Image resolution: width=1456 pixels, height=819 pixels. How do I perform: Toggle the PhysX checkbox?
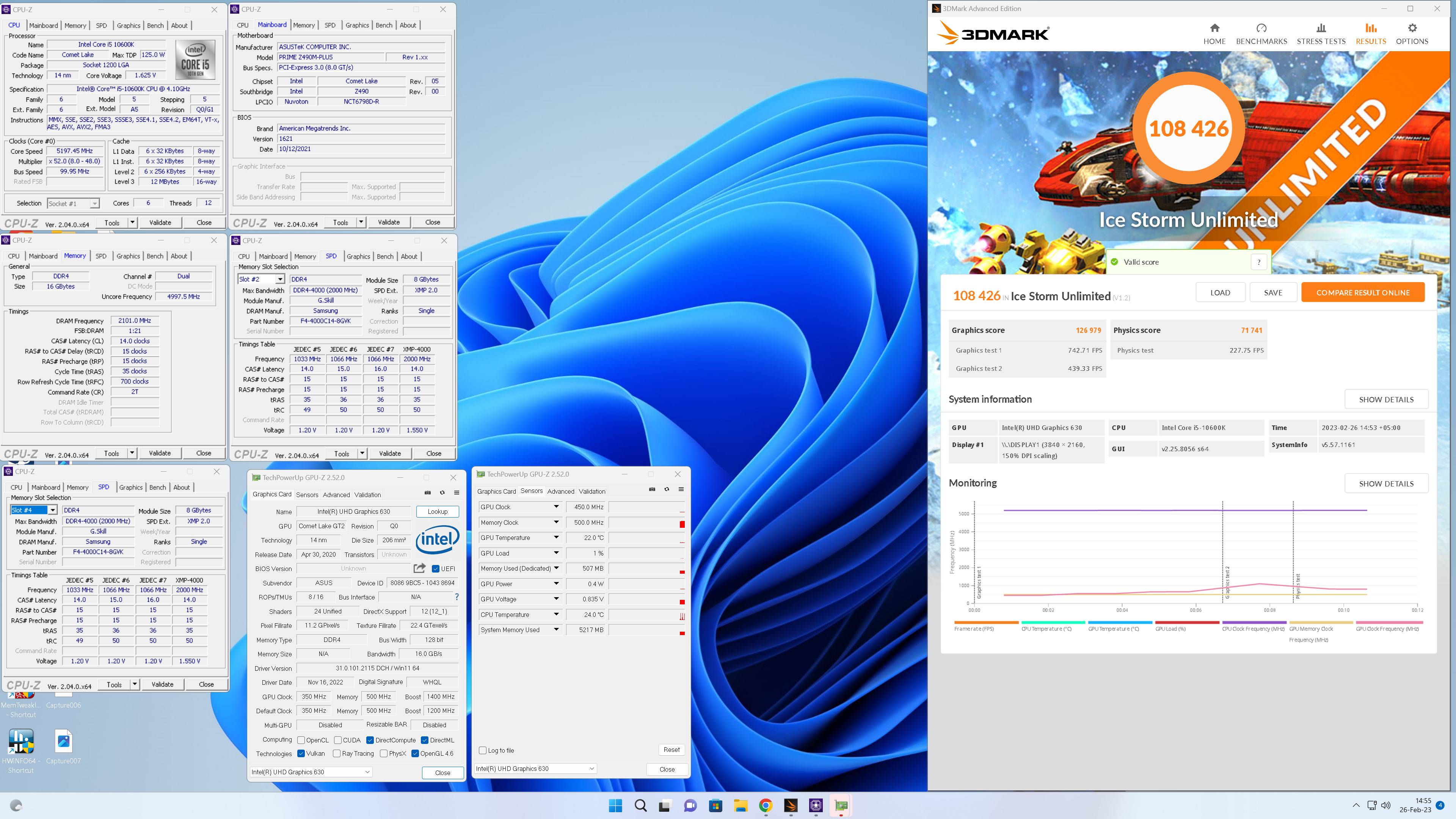[x=384, y=753]
